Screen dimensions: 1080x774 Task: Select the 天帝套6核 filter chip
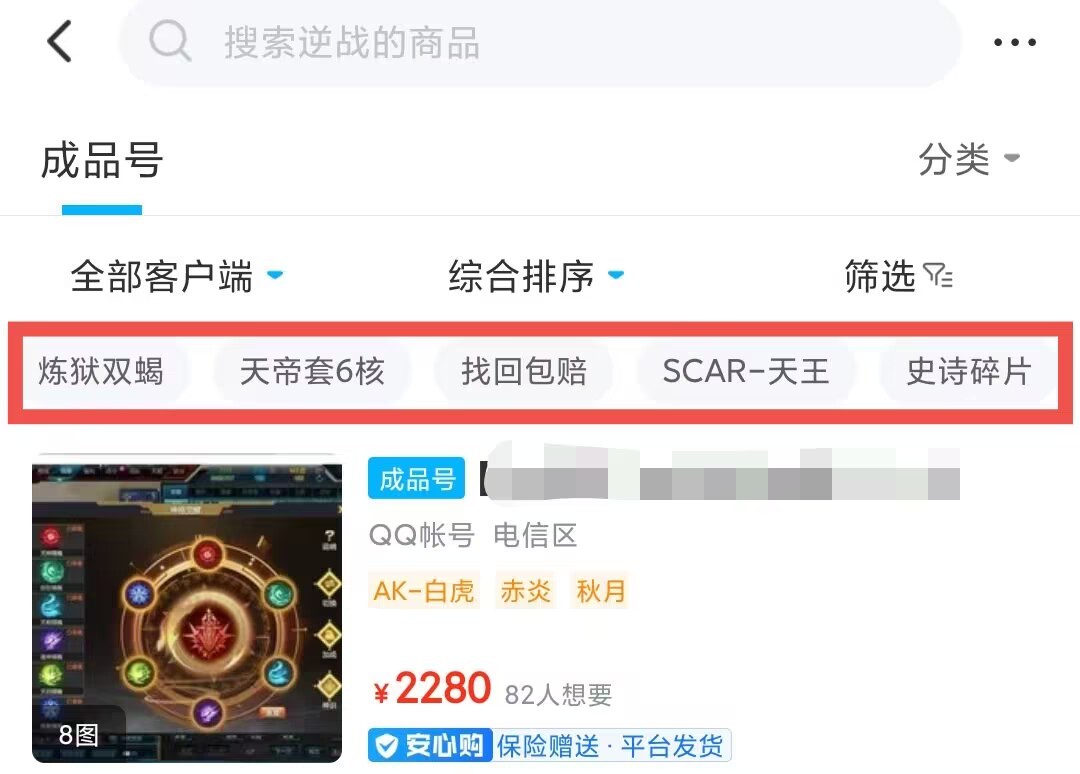pyautogui.click(x=312, y=371)
